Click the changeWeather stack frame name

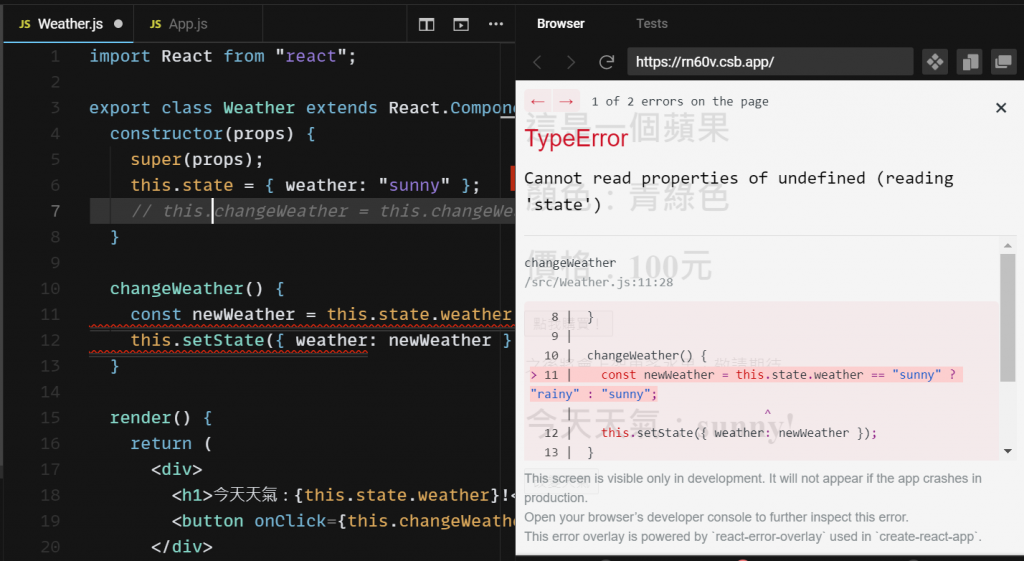[x=569, y=263]
